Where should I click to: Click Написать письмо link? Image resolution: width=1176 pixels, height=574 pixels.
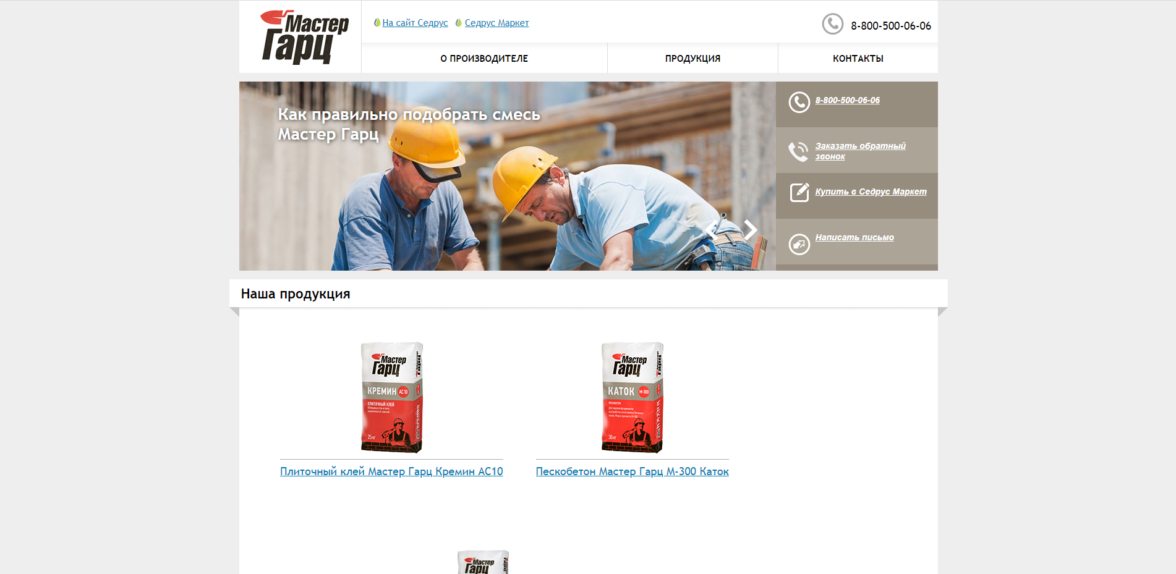[854, 238]
